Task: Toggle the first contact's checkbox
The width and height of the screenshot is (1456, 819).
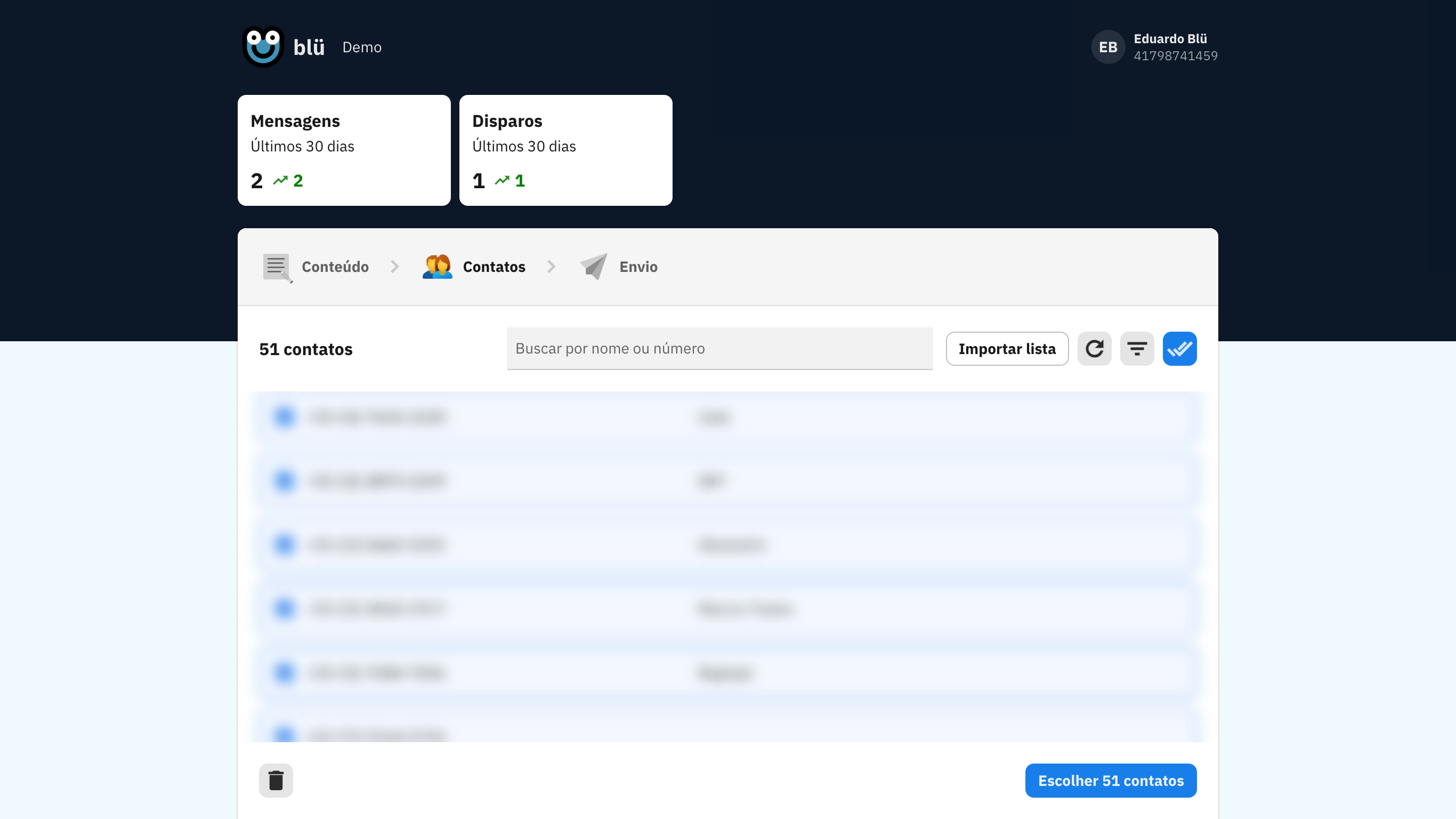Action: 284,417
